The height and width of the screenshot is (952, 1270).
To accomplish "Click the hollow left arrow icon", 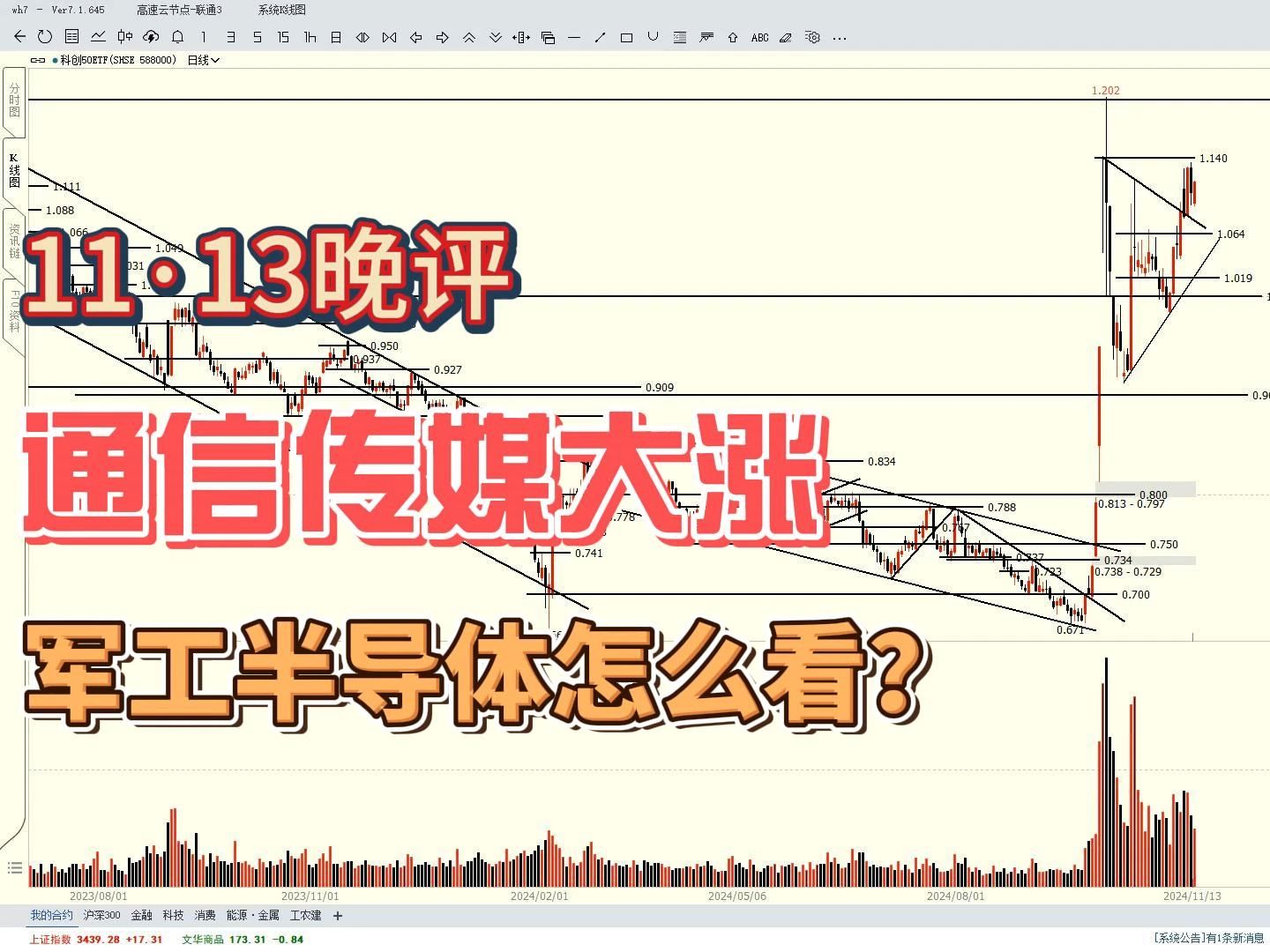I will click(x=415, y=37).
